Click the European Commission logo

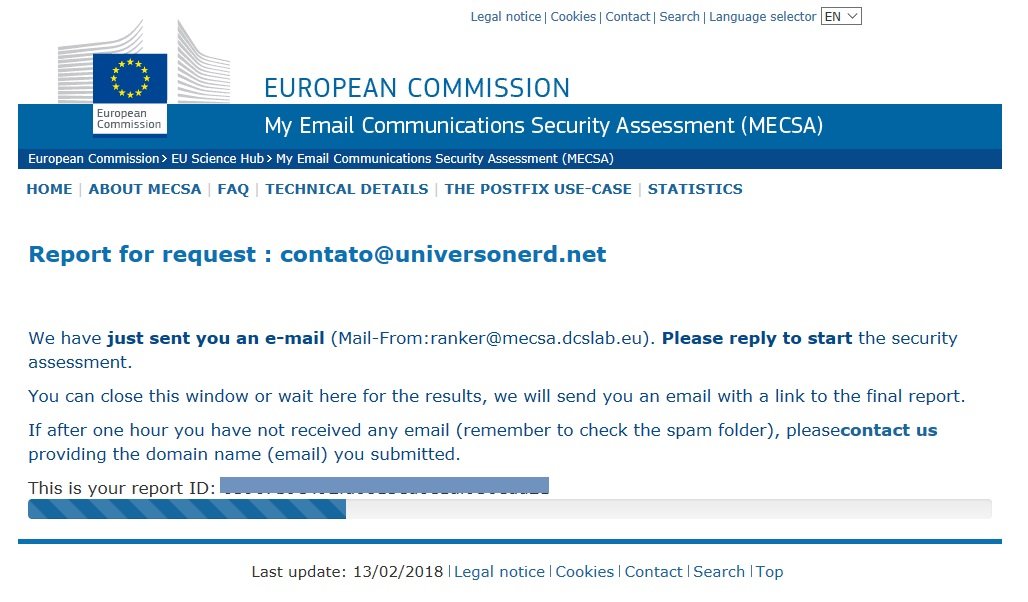(130, 91)
